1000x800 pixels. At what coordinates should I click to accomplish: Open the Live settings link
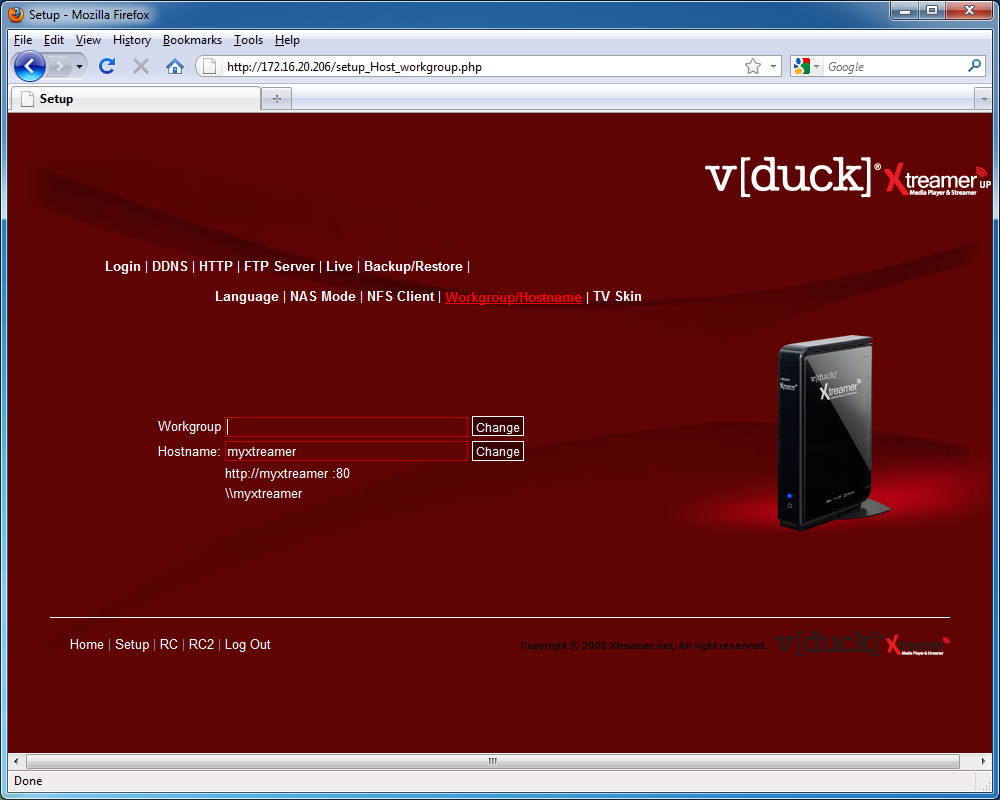point(339,266)
